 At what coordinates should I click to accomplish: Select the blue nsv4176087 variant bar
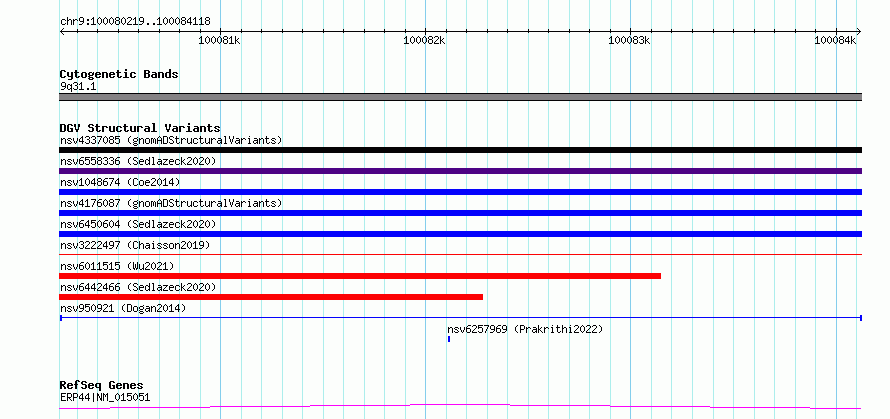(460, 213)
